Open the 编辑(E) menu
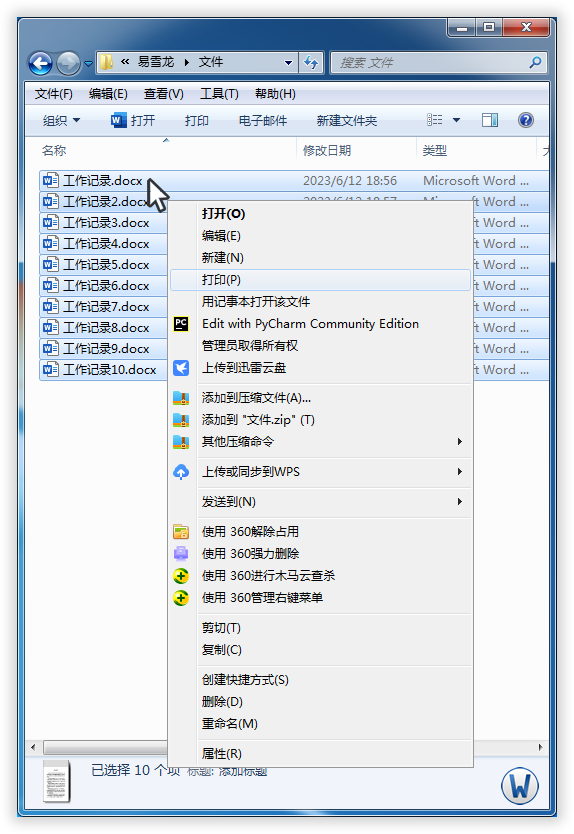The width and height of the screenshot is (574, 834). coord(108,94)
